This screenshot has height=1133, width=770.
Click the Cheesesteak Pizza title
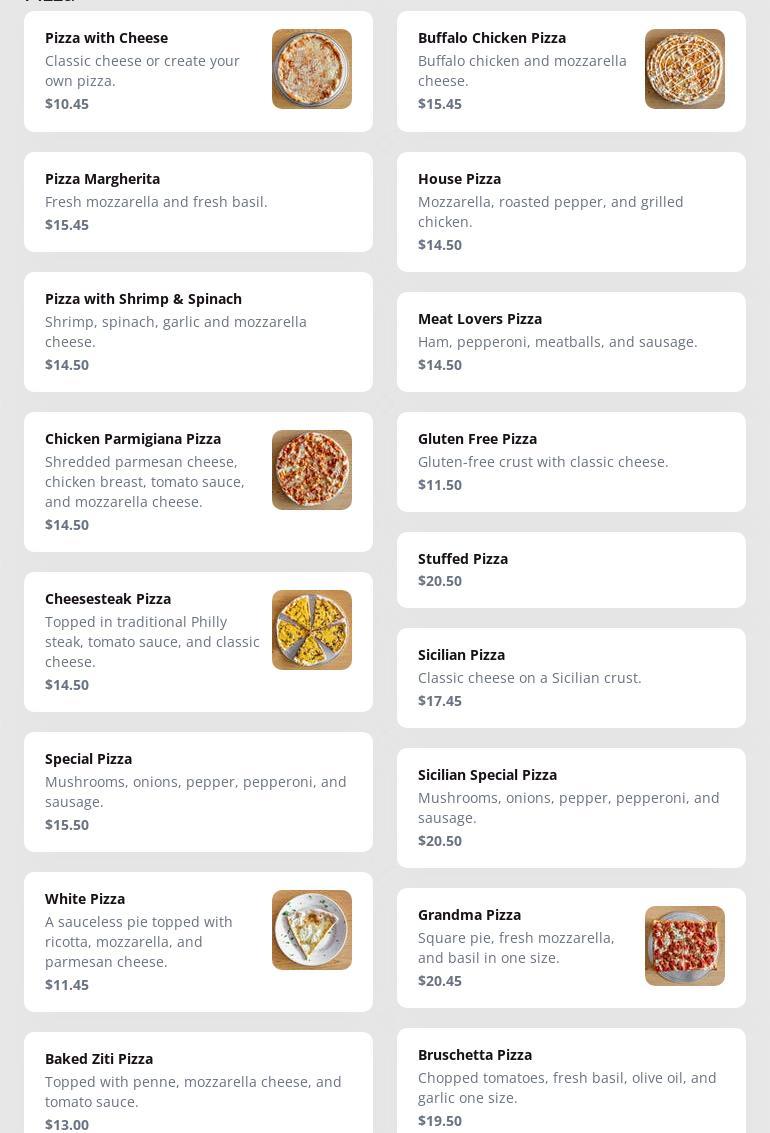[x=108, y=599]
